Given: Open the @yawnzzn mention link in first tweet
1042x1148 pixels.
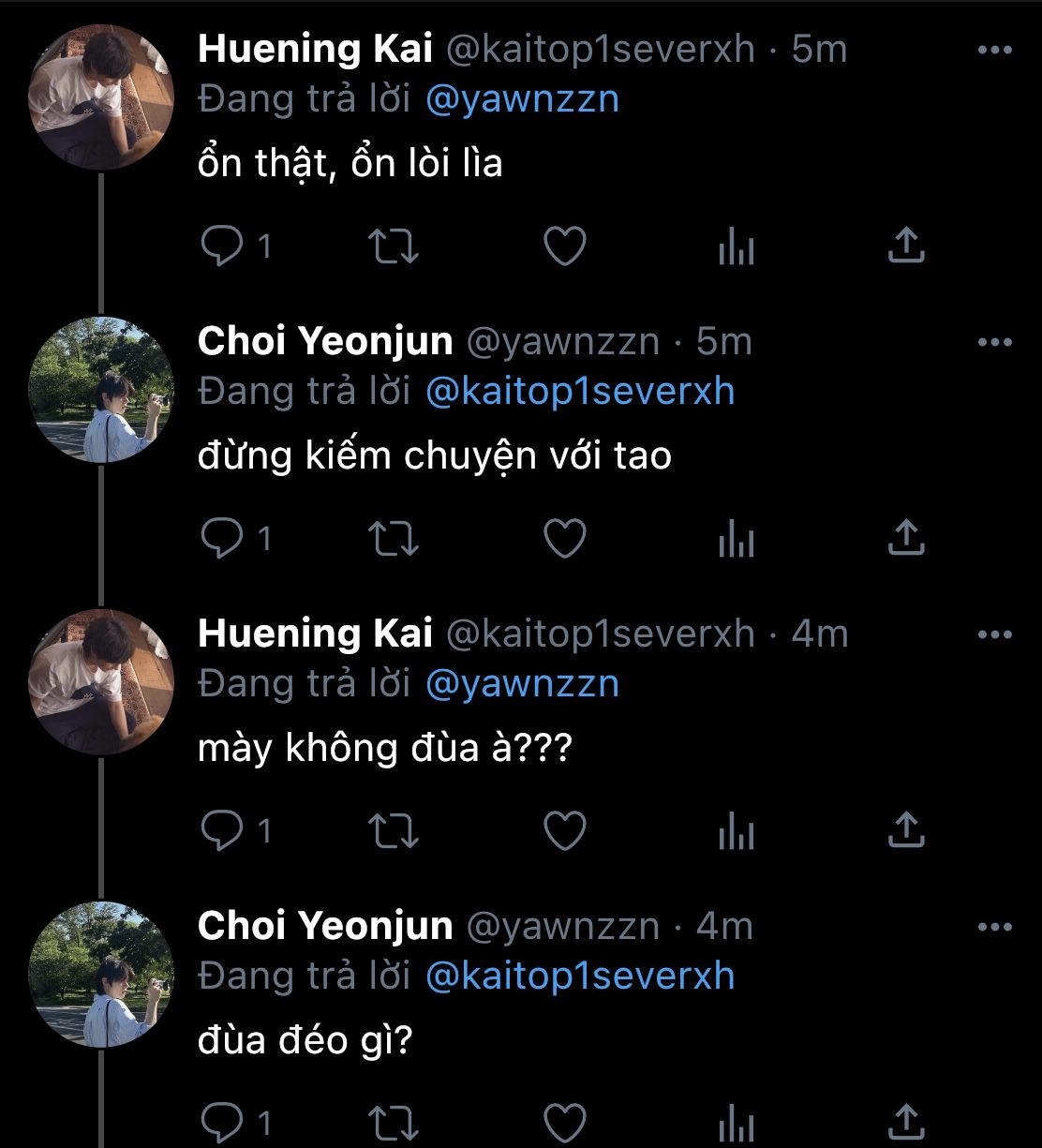Looking at the screenshot, I should click(x=522, y=98).
